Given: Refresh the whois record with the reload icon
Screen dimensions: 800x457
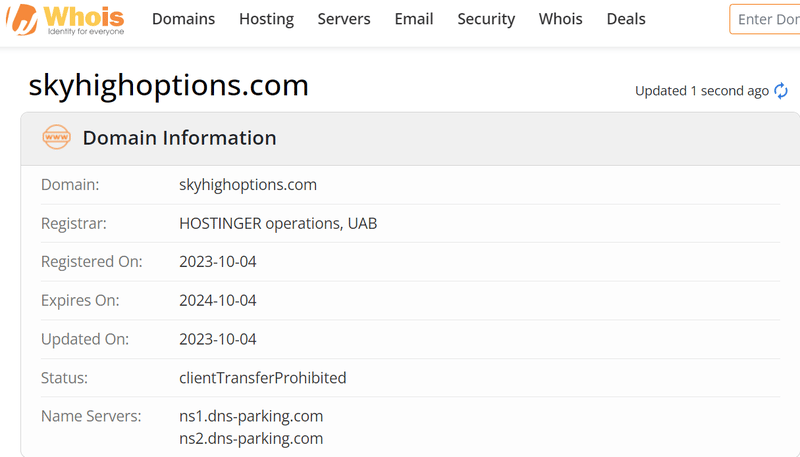Looking at the screenshot, I should [x=781, y=91].
